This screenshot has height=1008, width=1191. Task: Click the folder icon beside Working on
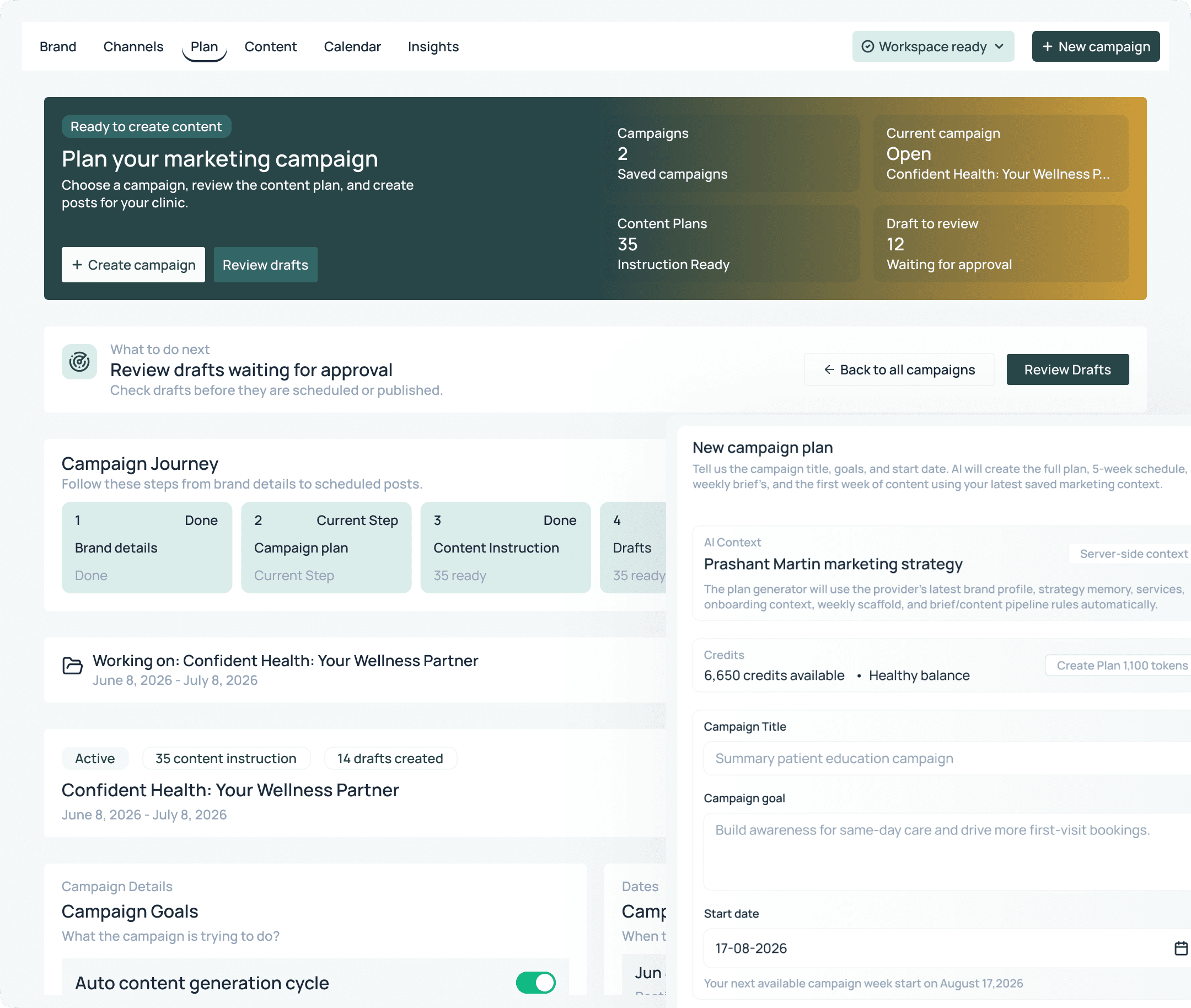[73, 666]
